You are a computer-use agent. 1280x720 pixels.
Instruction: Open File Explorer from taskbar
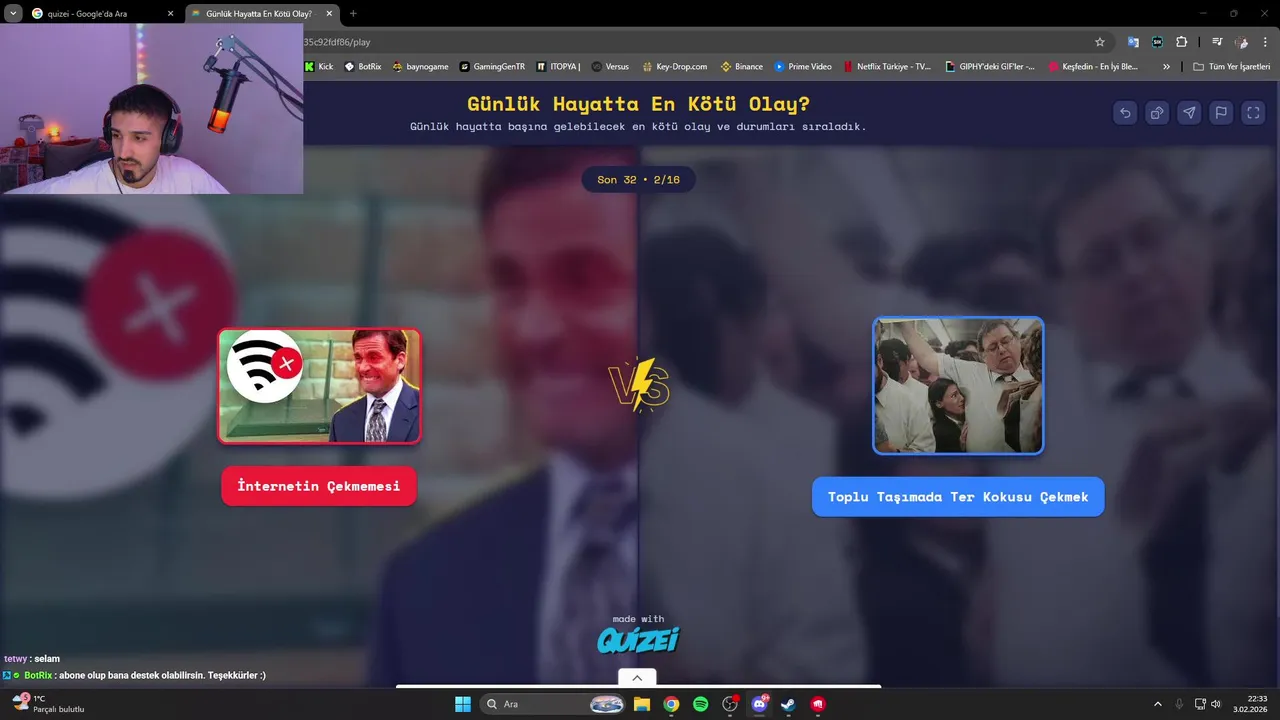click(x=641, y=704)
